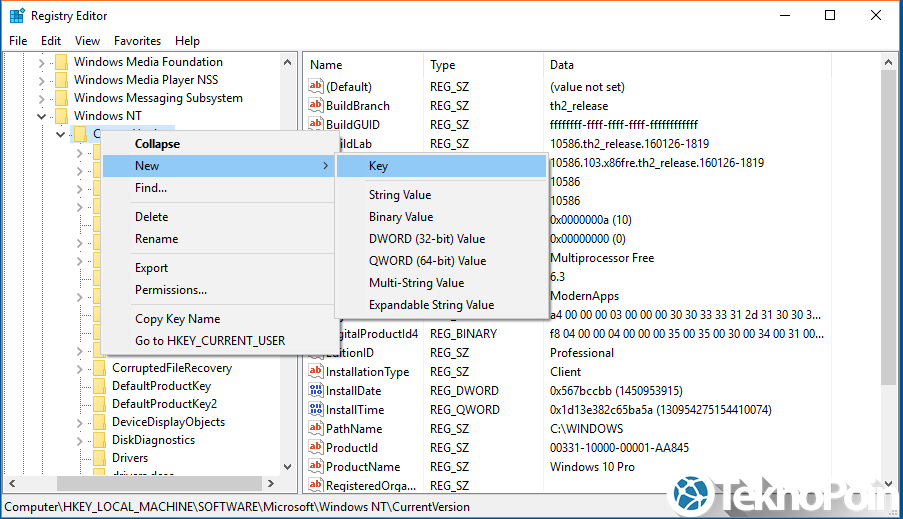Select Copy Key Name

(x=218, y=319)
